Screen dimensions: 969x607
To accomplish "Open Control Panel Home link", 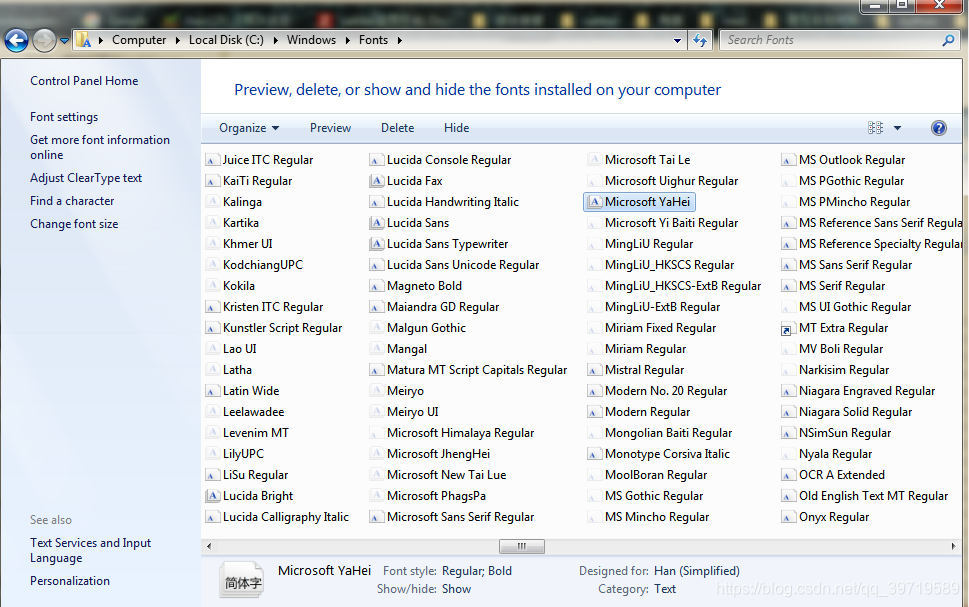I will [84, 81].
